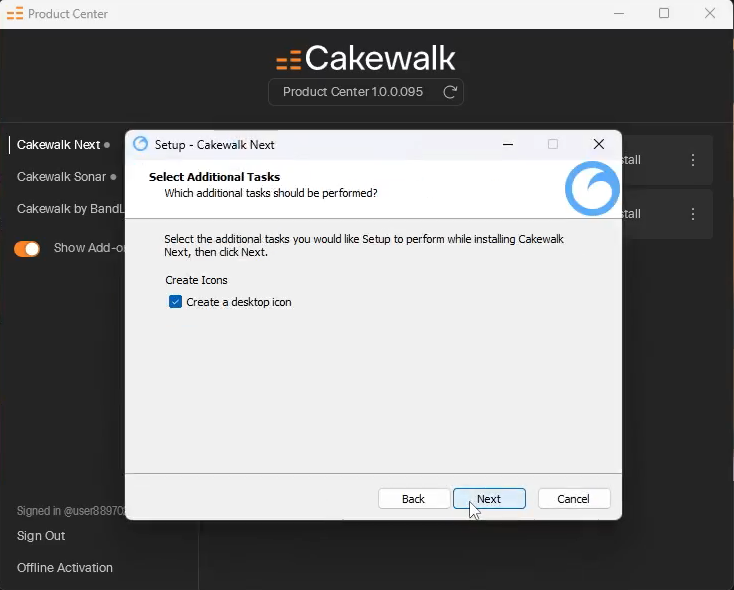Sign Out of the Product Center
Screen dimensions: 734x590
(x=41, y=535)
